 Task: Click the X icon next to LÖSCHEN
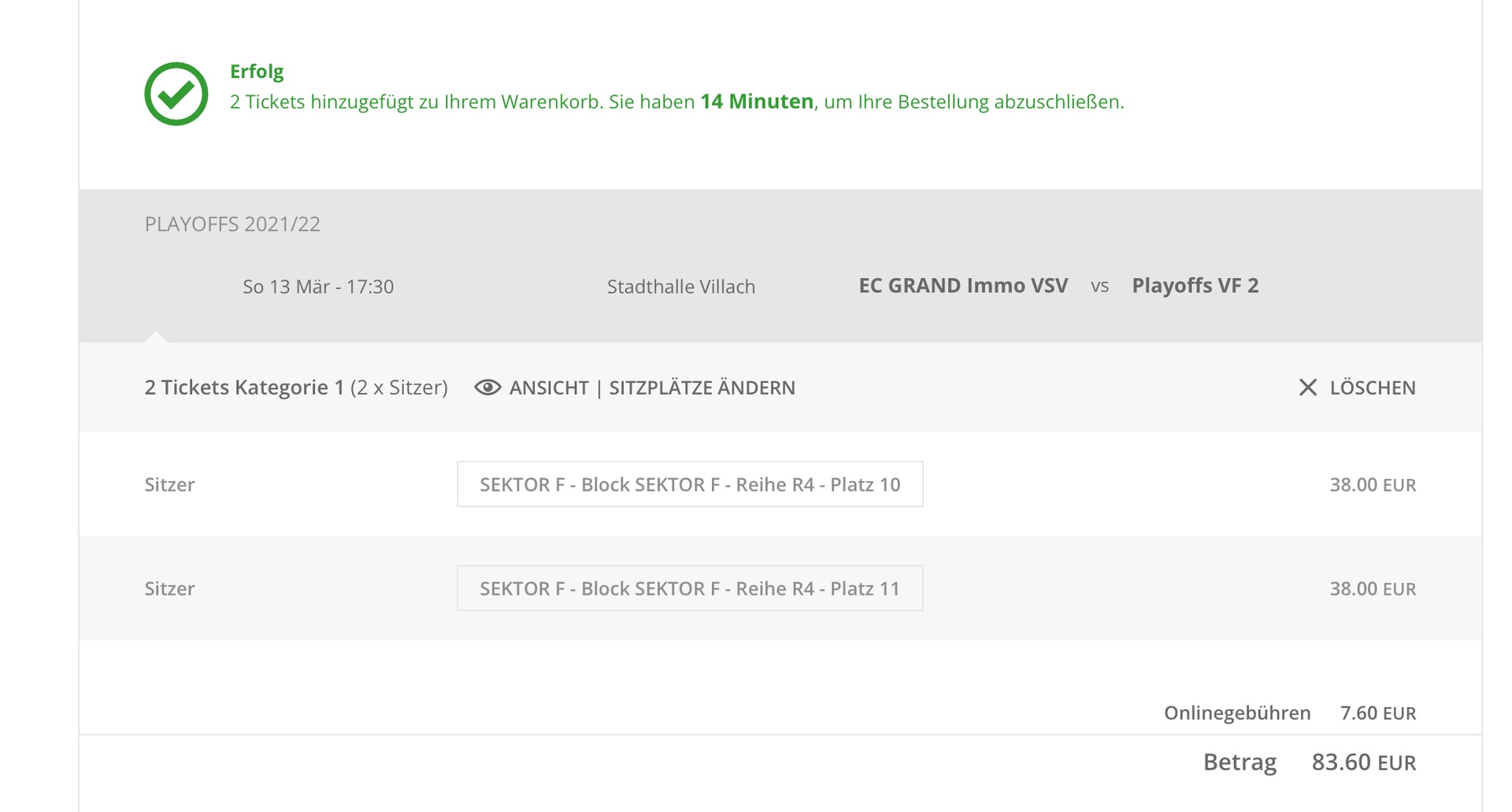click(1307, 387)
